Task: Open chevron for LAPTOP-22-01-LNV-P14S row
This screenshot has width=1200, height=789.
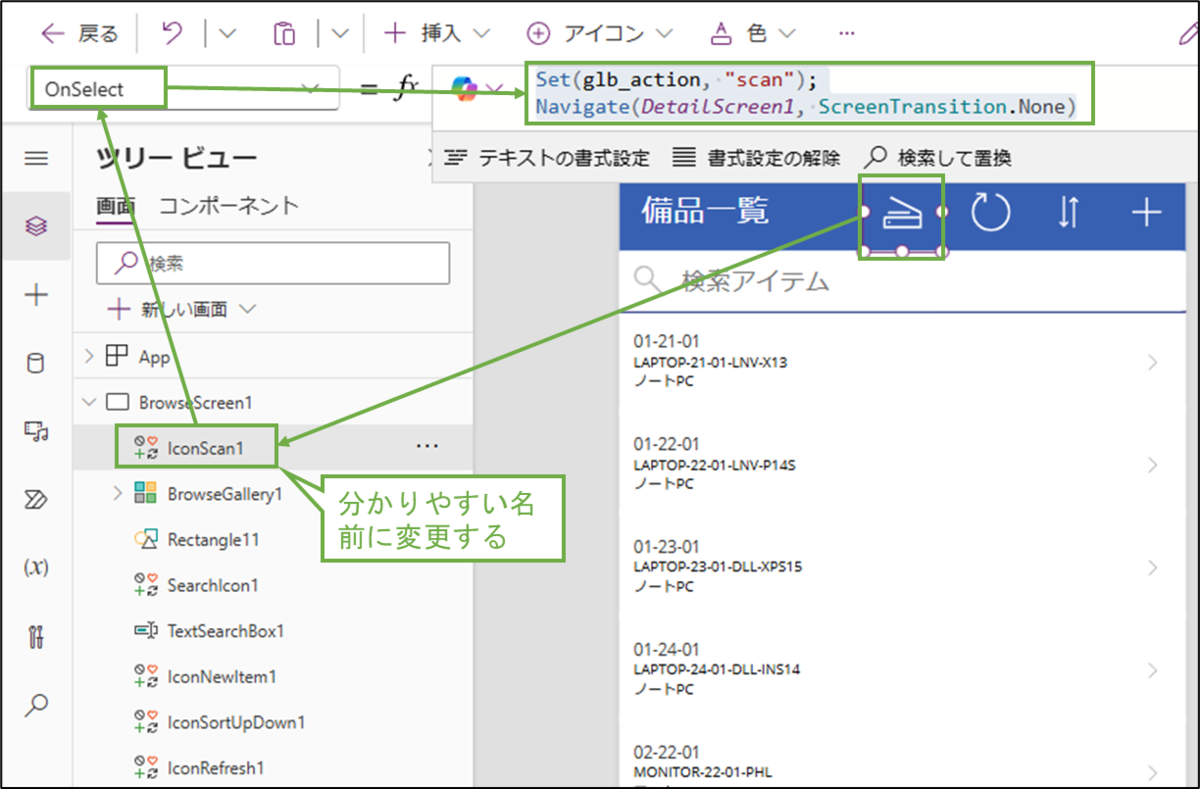Action: click(1153, 465)
